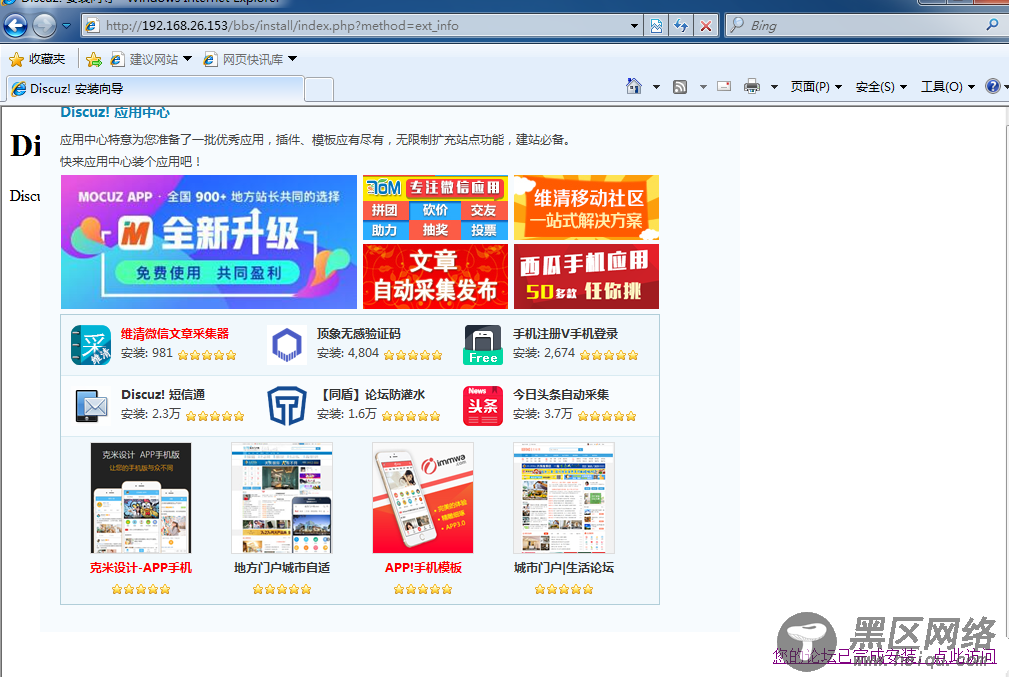Viewport: 1009px width, 677px height.
Task: Select the Discuz! 安装向导 tab
Action: pyautogui.click(x=155, y=89)
